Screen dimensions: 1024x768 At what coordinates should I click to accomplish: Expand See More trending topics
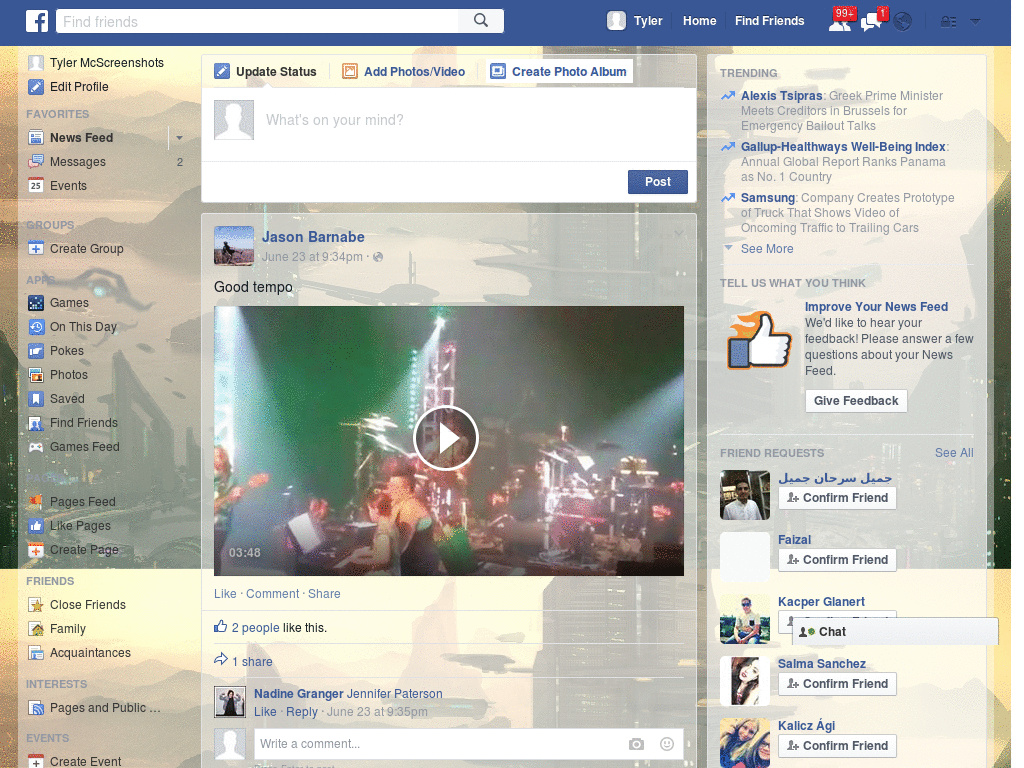[767, 249]
